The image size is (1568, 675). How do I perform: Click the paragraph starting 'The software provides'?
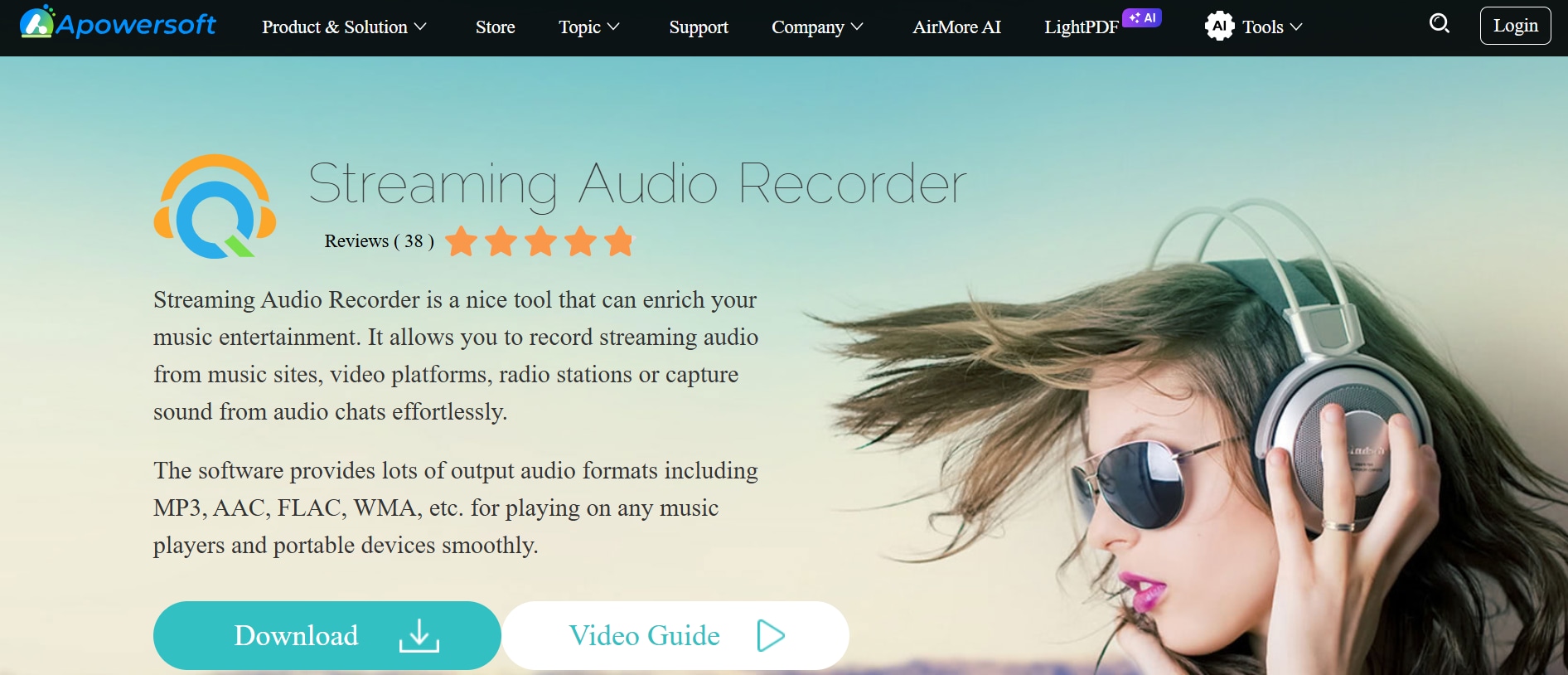(x=456, y=507)
